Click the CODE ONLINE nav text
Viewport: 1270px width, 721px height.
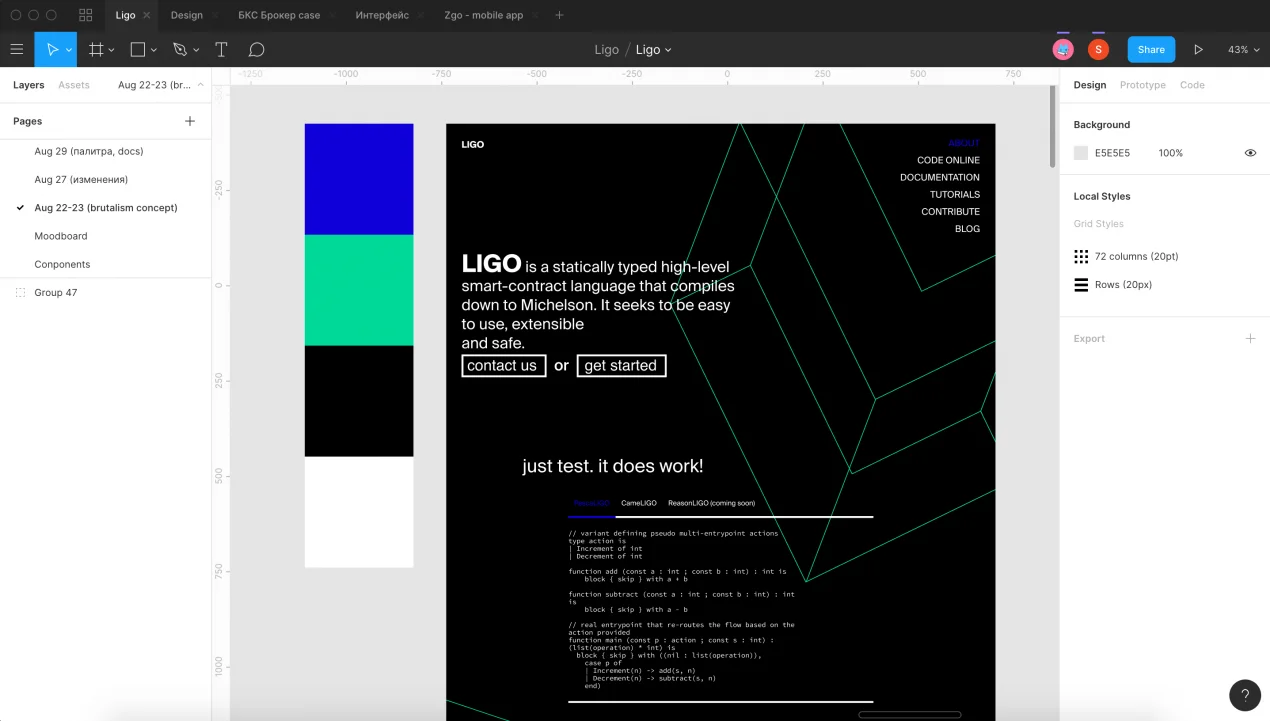(x=948, y=160)
